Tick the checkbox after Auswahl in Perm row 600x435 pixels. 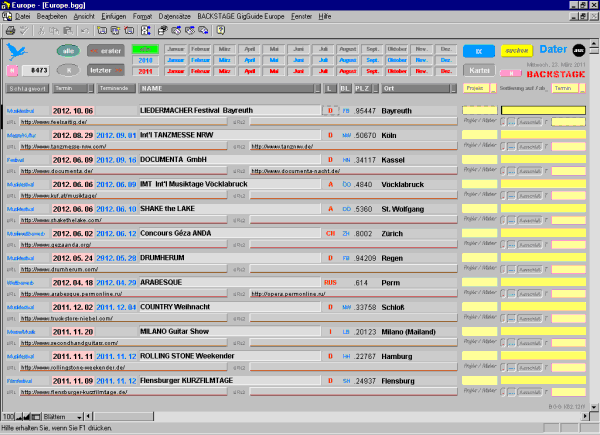click(546, 294)
